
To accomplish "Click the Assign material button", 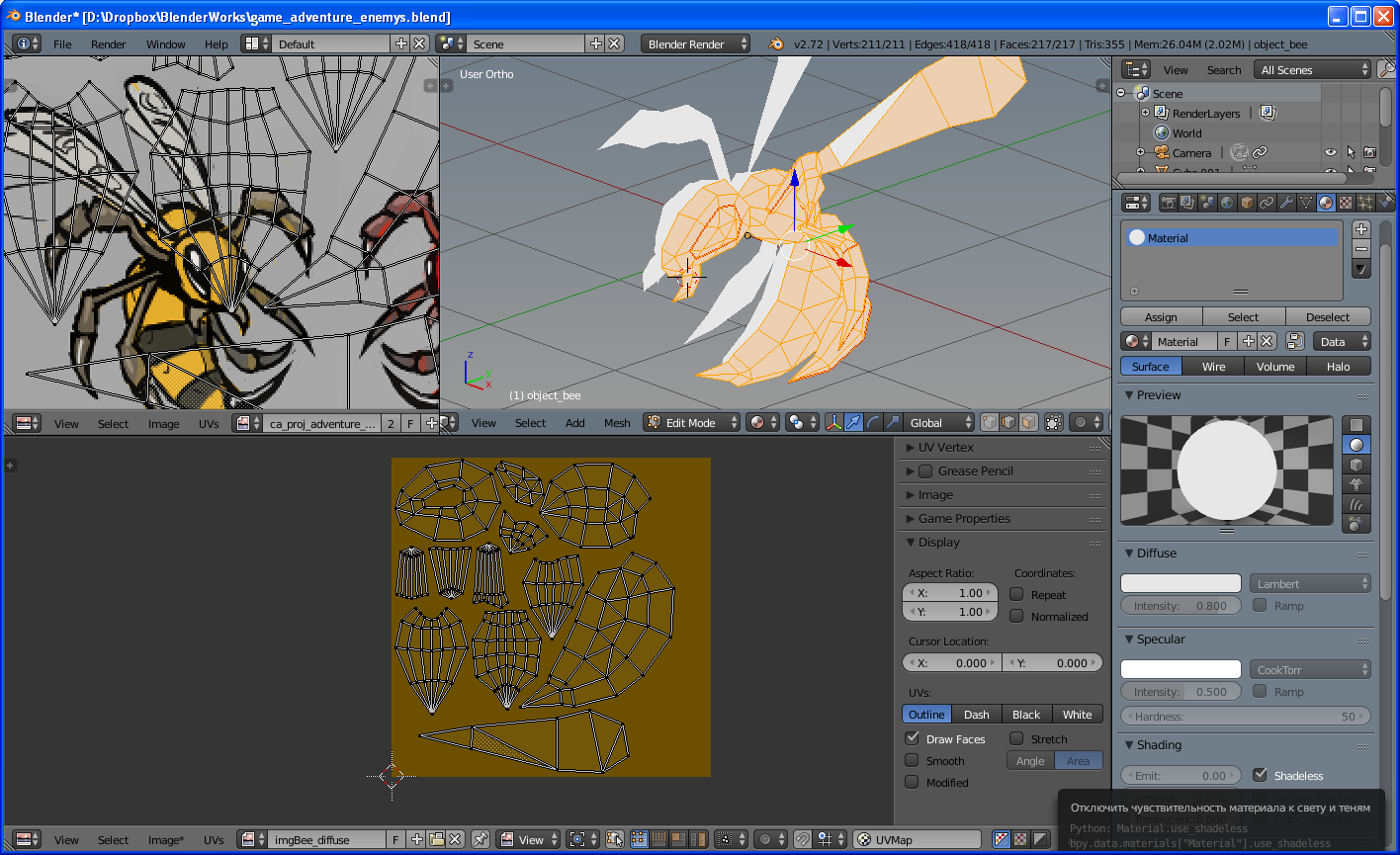I will click(x=1161, y=316).
